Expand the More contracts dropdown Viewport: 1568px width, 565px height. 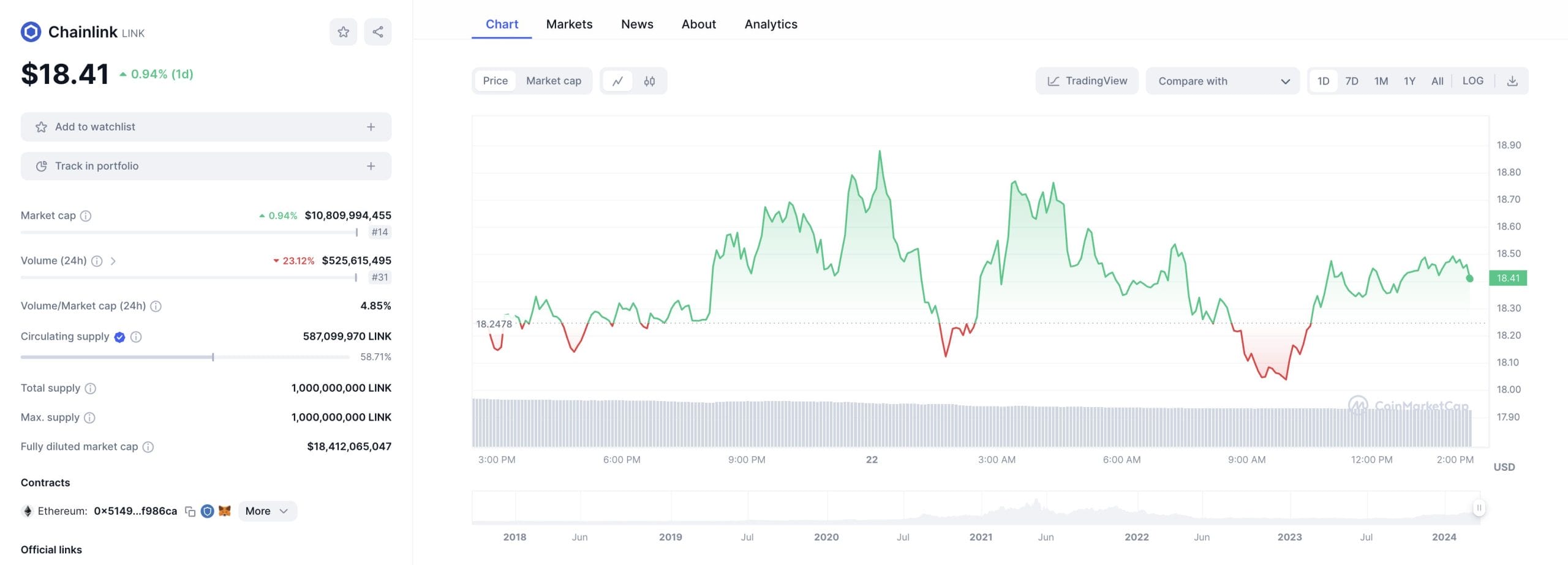pyautogui.click(x=266, y=511)
